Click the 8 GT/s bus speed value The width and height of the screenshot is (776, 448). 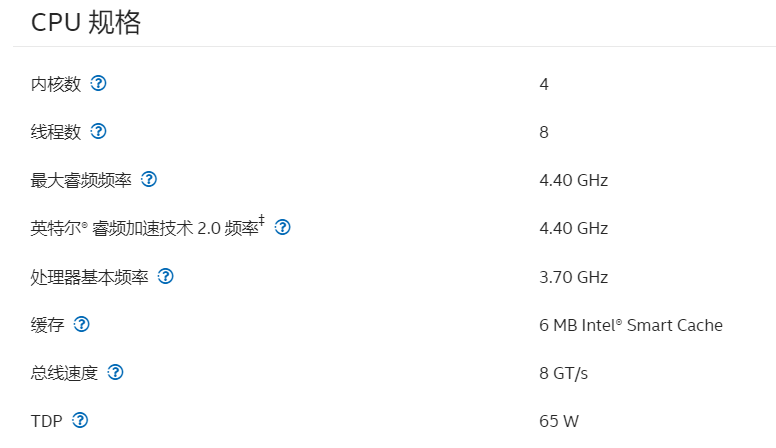pyautogui.click(x=564, y=373)
